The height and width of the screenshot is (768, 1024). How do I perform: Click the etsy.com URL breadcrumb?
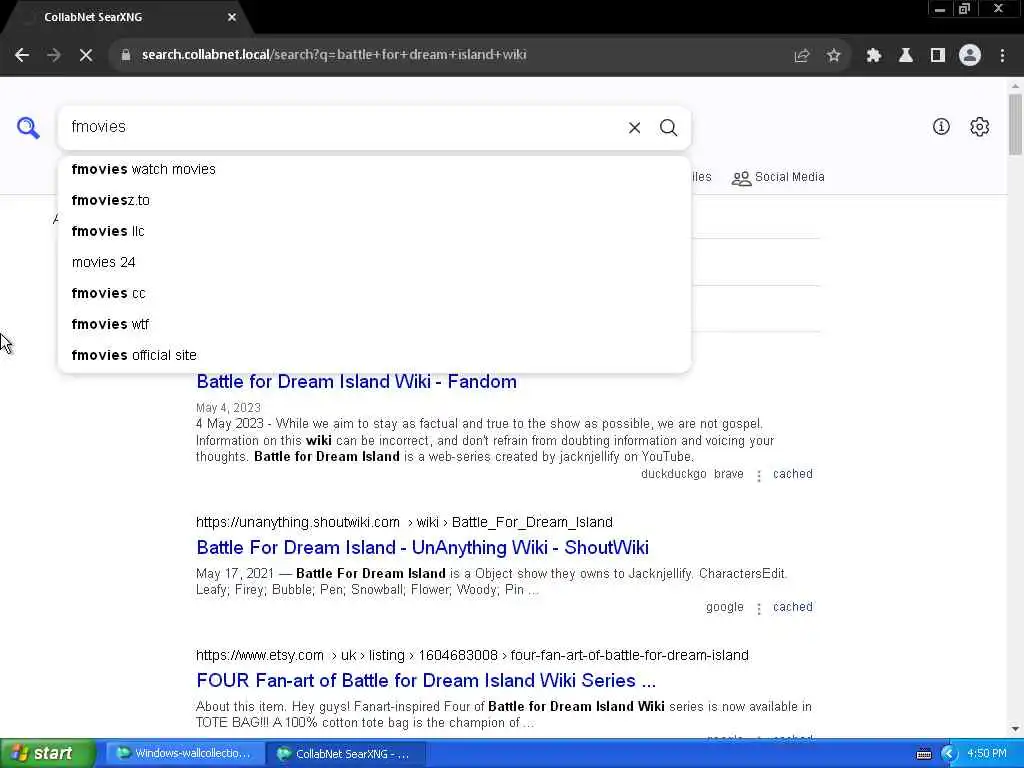click(x=472, y=655)
